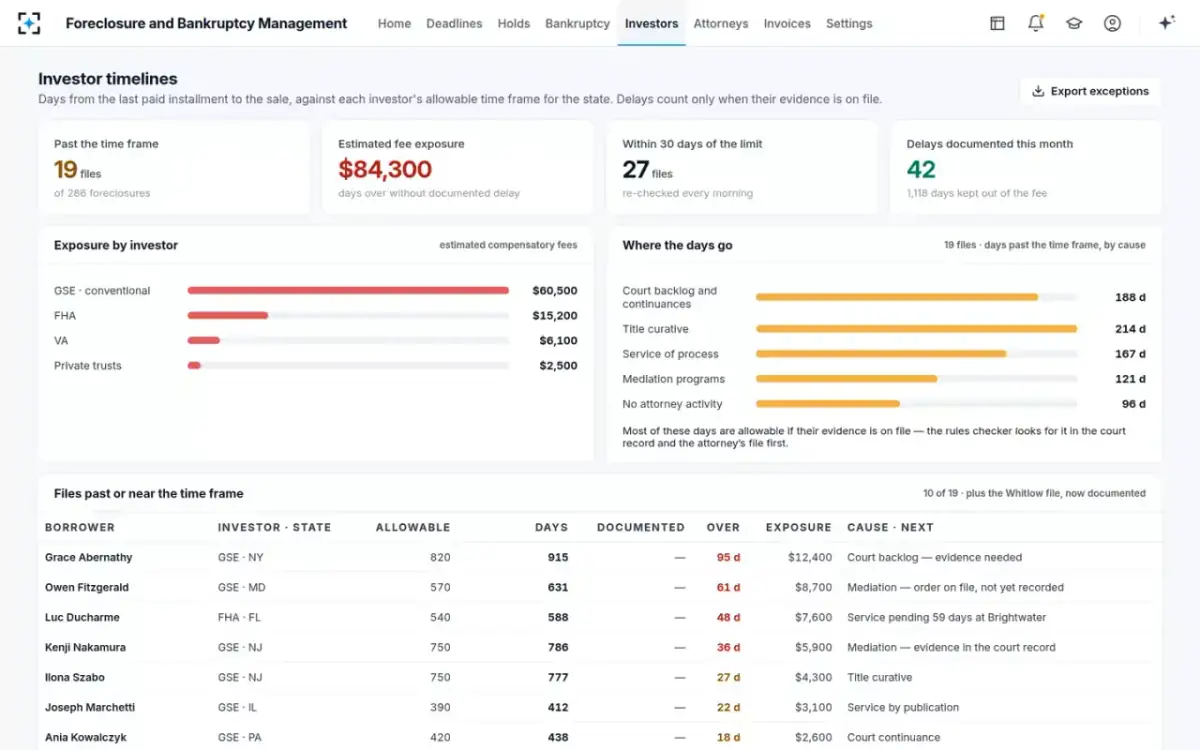Open borrower Joseph Marchetti
The width and height of the screenshot is (1200, 750).
click(x=90, y=707)
